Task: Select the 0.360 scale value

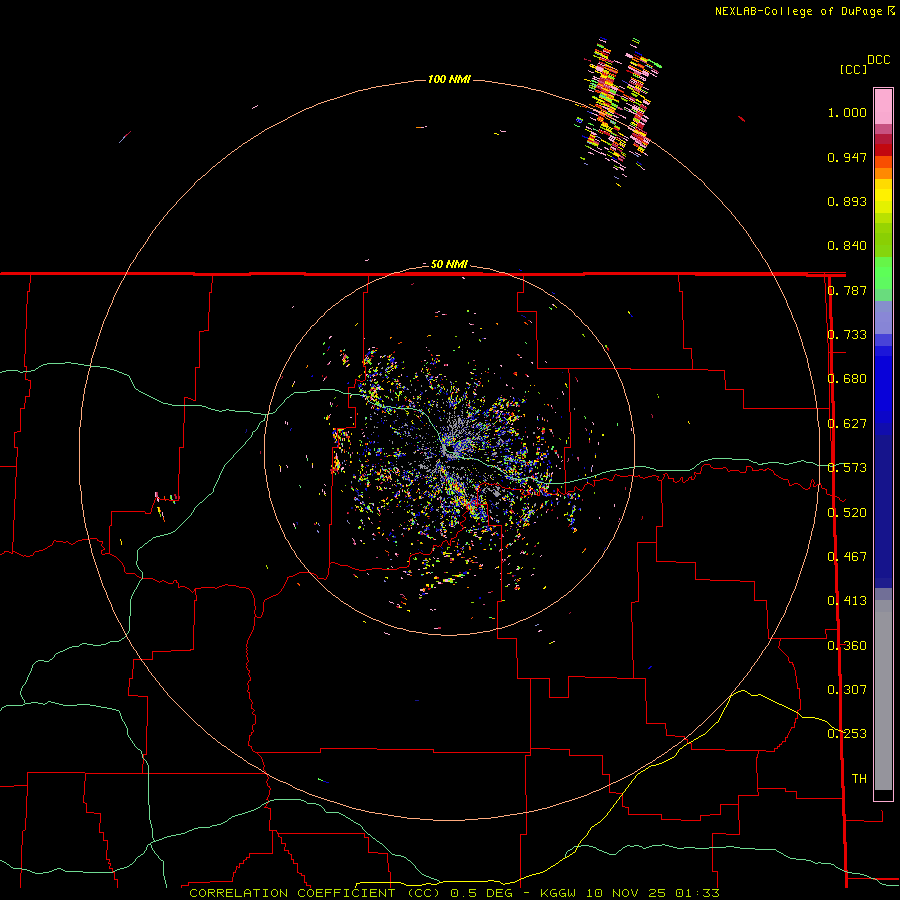Action: coord(847,646)
